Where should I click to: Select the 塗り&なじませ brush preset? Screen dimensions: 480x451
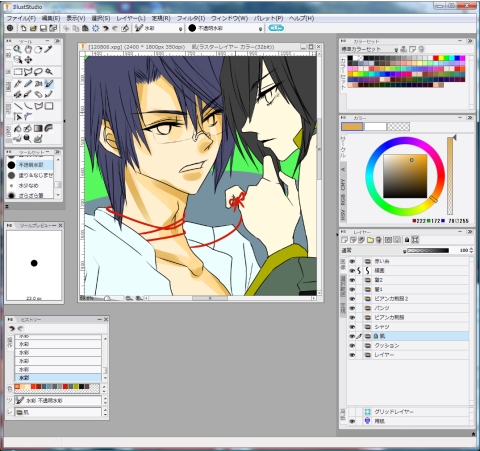point(30,175)
